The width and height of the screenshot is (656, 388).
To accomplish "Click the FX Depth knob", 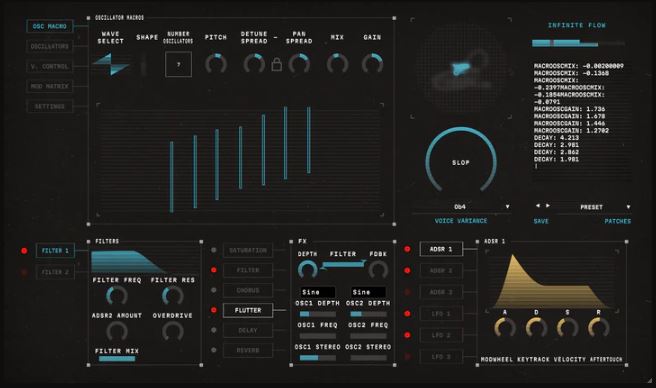I will [308, 270].
